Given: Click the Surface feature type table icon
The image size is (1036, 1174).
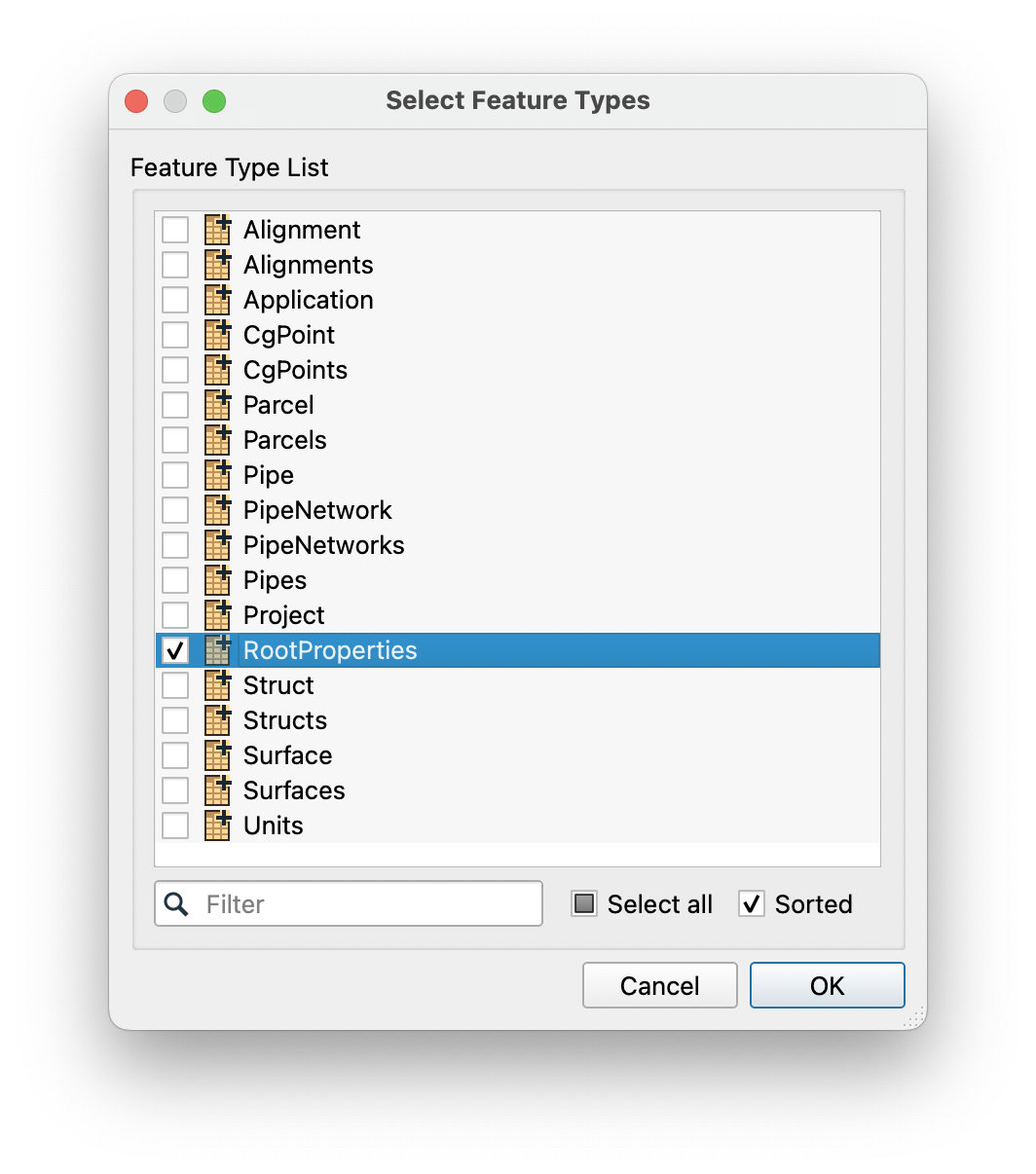Looking at the screenshot, I should (x=218, y=755).
